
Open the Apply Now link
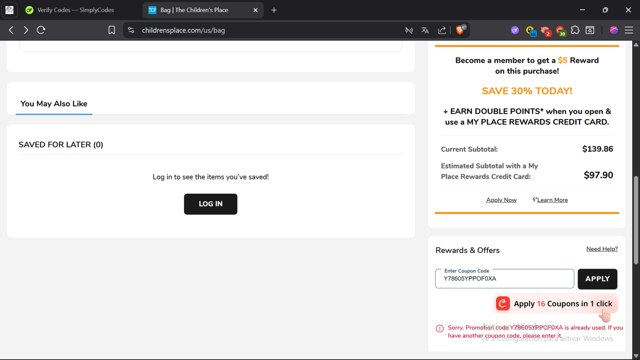coord(501,200)
